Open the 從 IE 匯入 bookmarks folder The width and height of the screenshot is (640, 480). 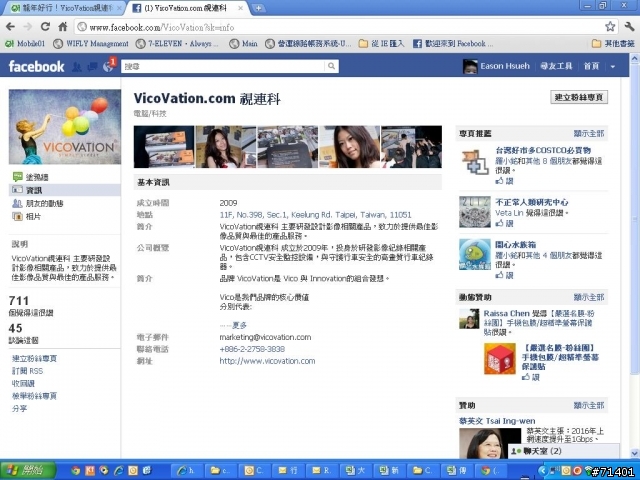(382, 43)
